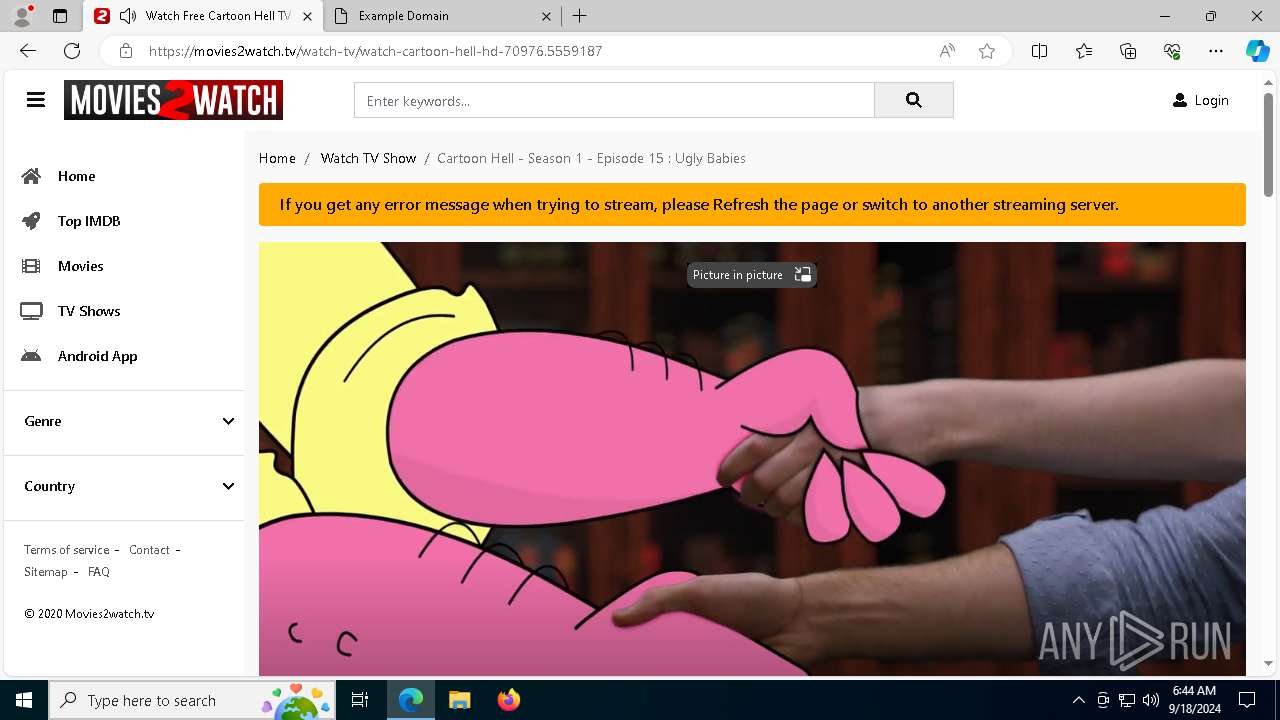Open the Collections icon
The height and width of the screenshot is (720, 1280).
[x=1128, y=51]
